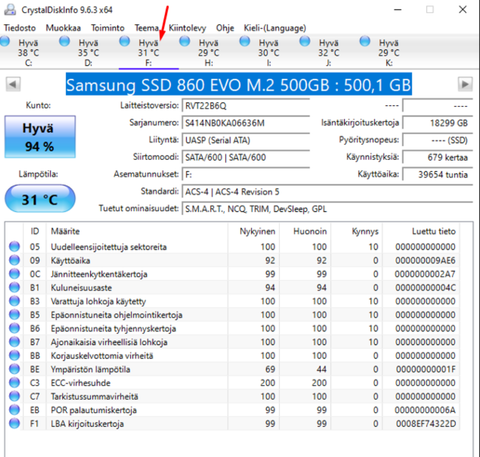Select drive H: at 29 °C

pos(209,52)
